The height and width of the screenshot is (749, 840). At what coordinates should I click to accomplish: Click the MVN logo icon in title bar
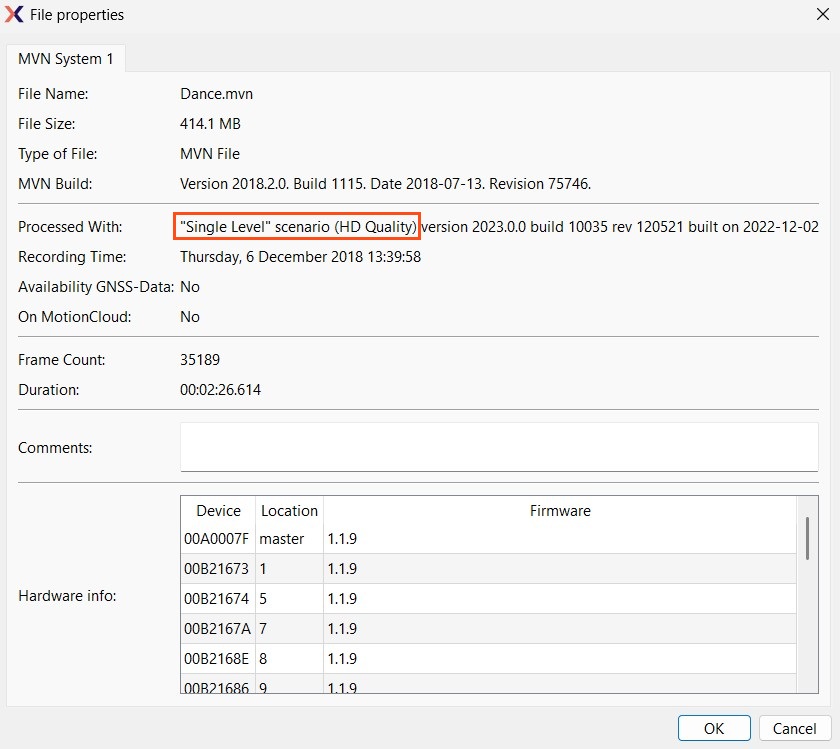click(x=14, y=15)
